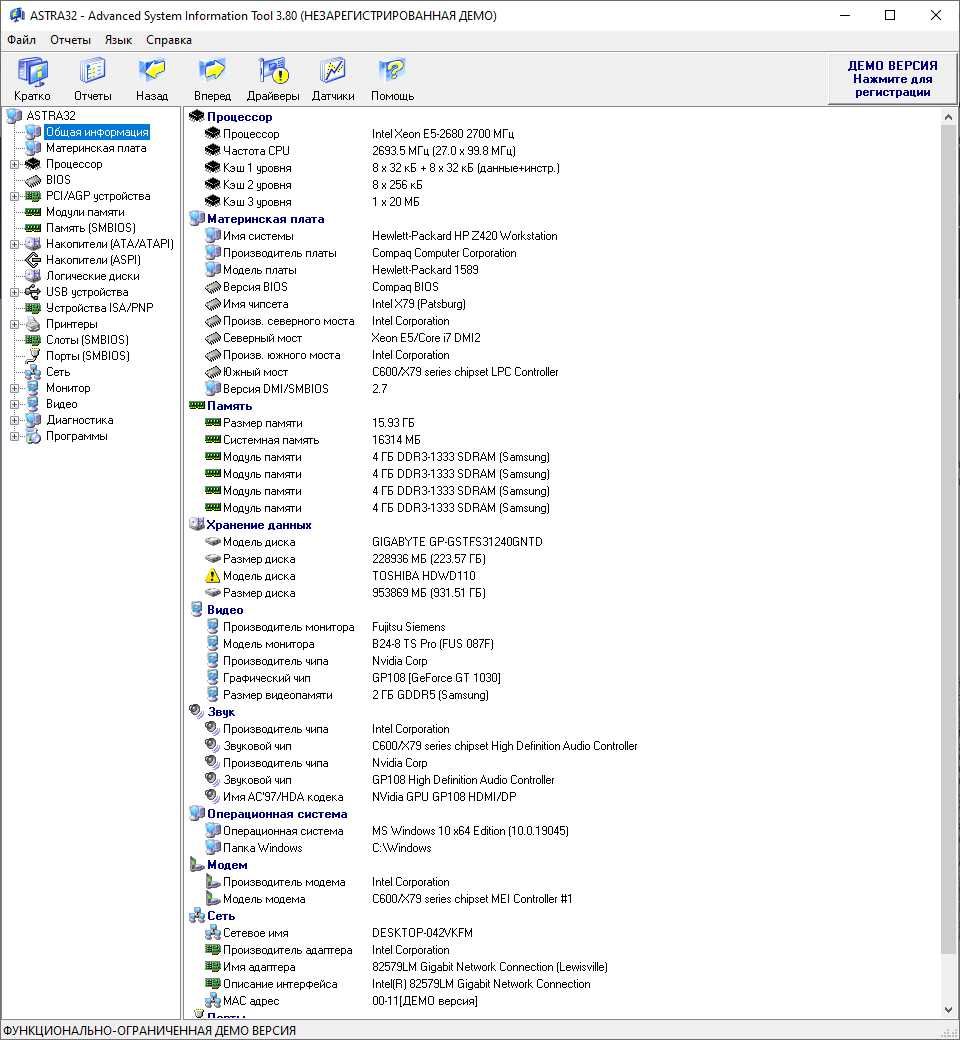
Task: Click the Звук section header icon
Action: pyautogui.click(x=196, y=711)
